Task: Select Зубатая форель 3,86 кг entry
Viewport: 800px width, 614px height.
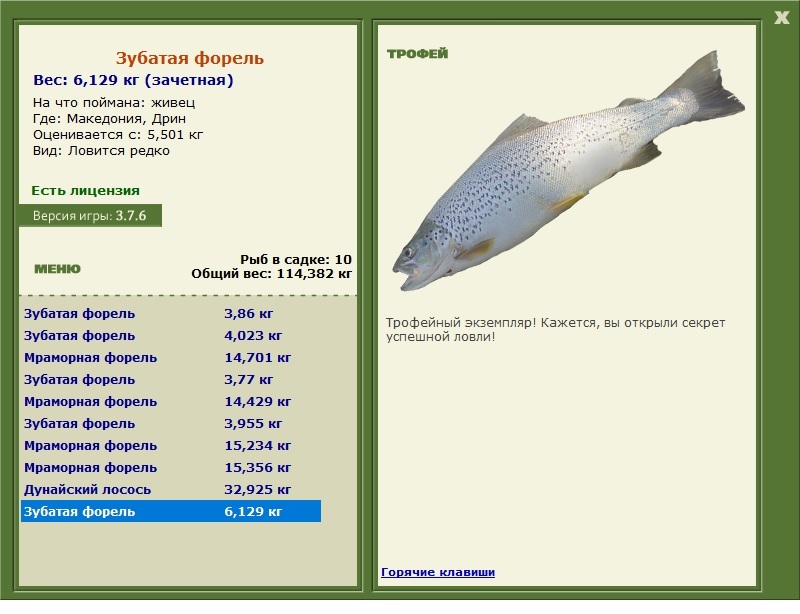Action: 171,313
